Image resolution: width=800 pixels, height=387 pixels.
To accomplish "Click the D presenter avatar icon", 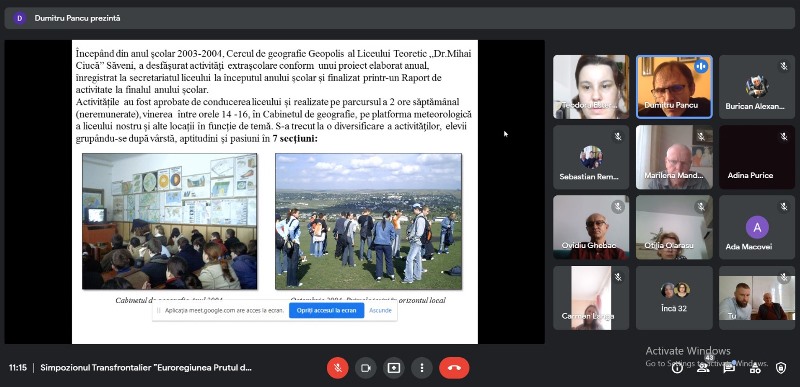I will pos(19,18).
